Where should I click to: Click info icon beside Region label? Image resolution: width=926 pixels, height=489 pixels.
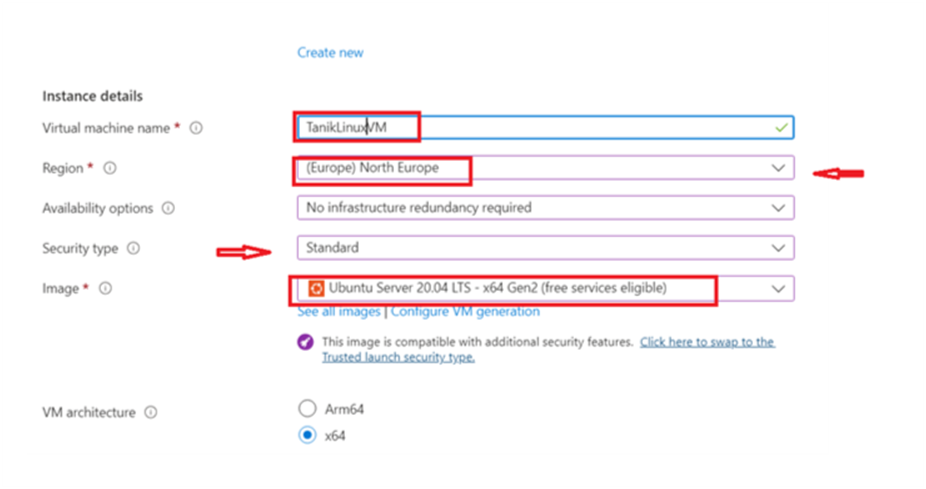pos(110,168)
